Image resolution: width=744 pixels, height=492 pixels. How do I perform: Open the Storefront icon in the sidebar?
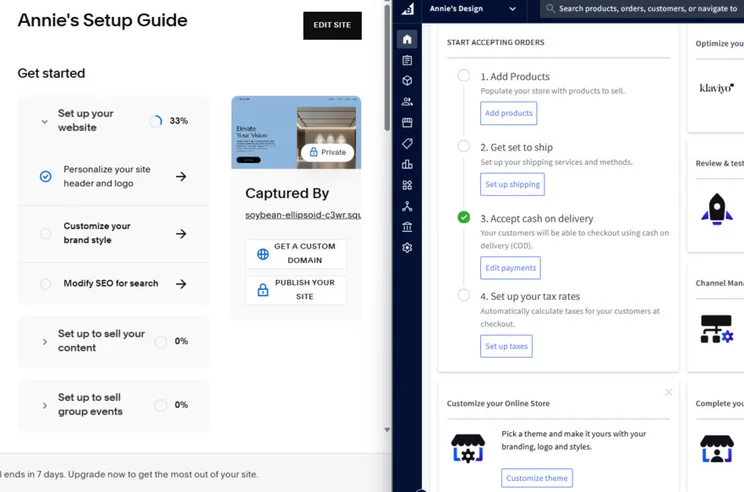pos(407,122)
